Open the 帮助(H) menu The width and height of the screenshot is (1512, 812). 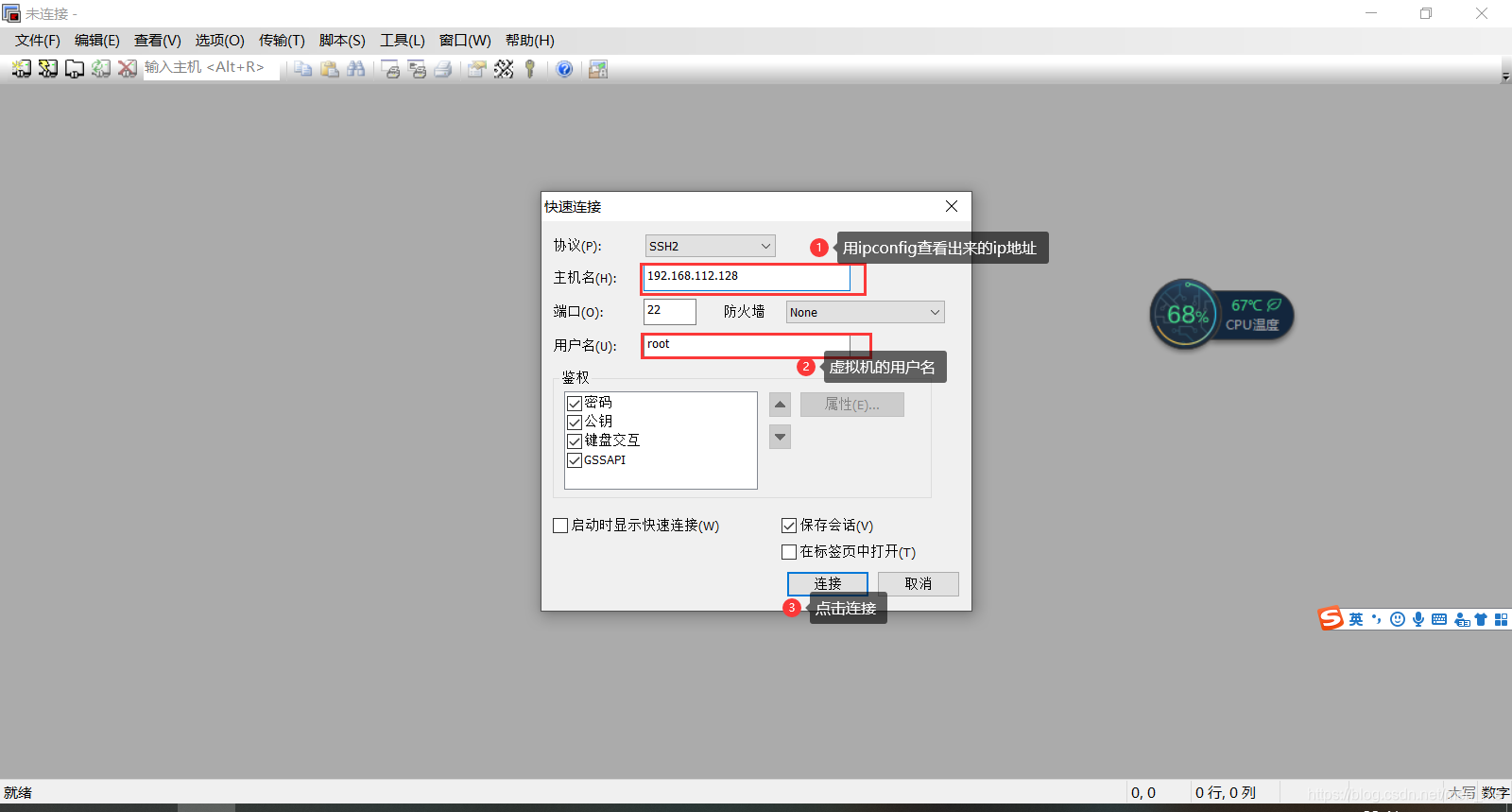(x=530, y=41)
